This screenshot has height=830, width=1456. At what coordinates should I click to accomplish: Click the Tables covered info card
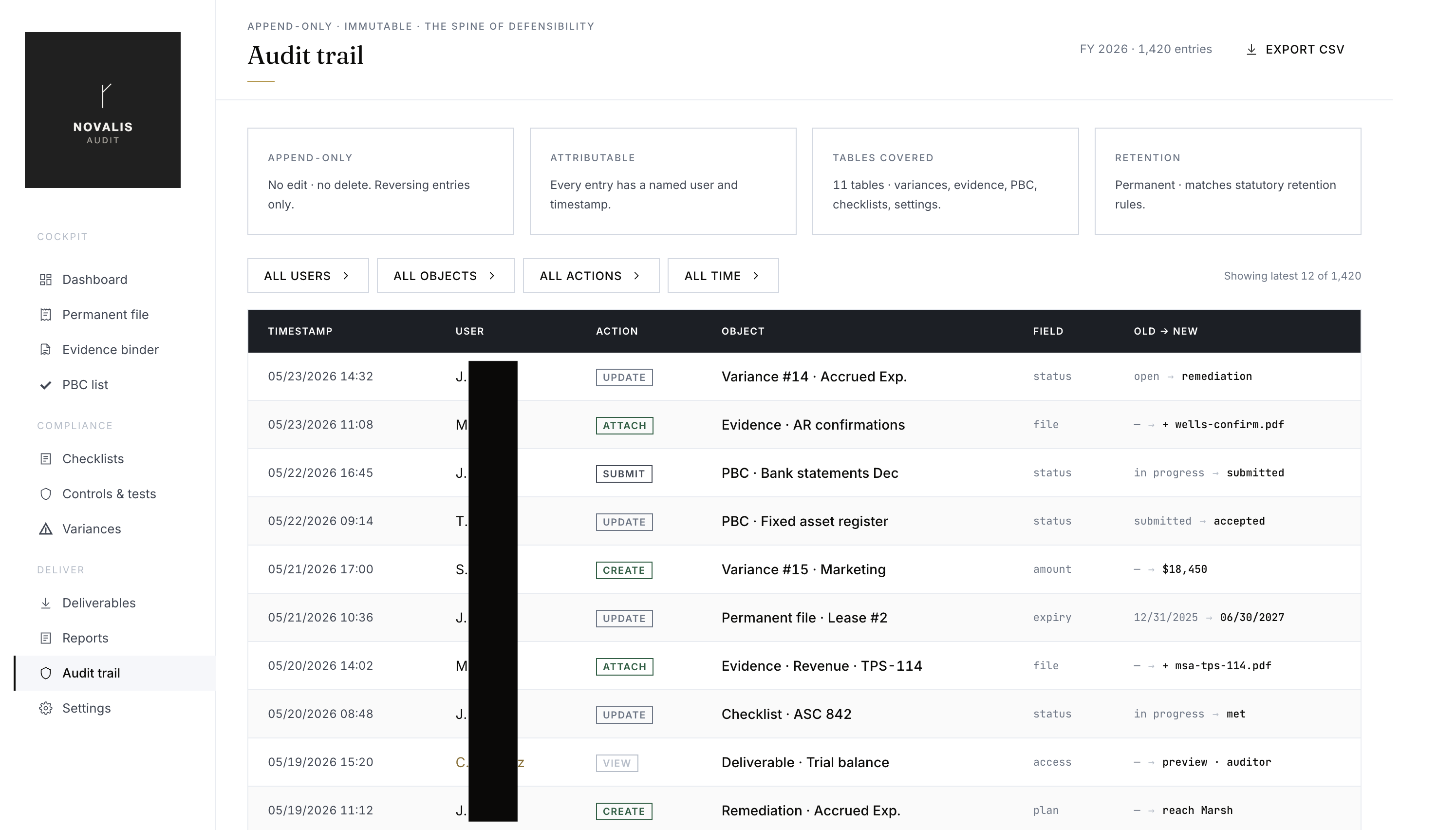[945, 181]
